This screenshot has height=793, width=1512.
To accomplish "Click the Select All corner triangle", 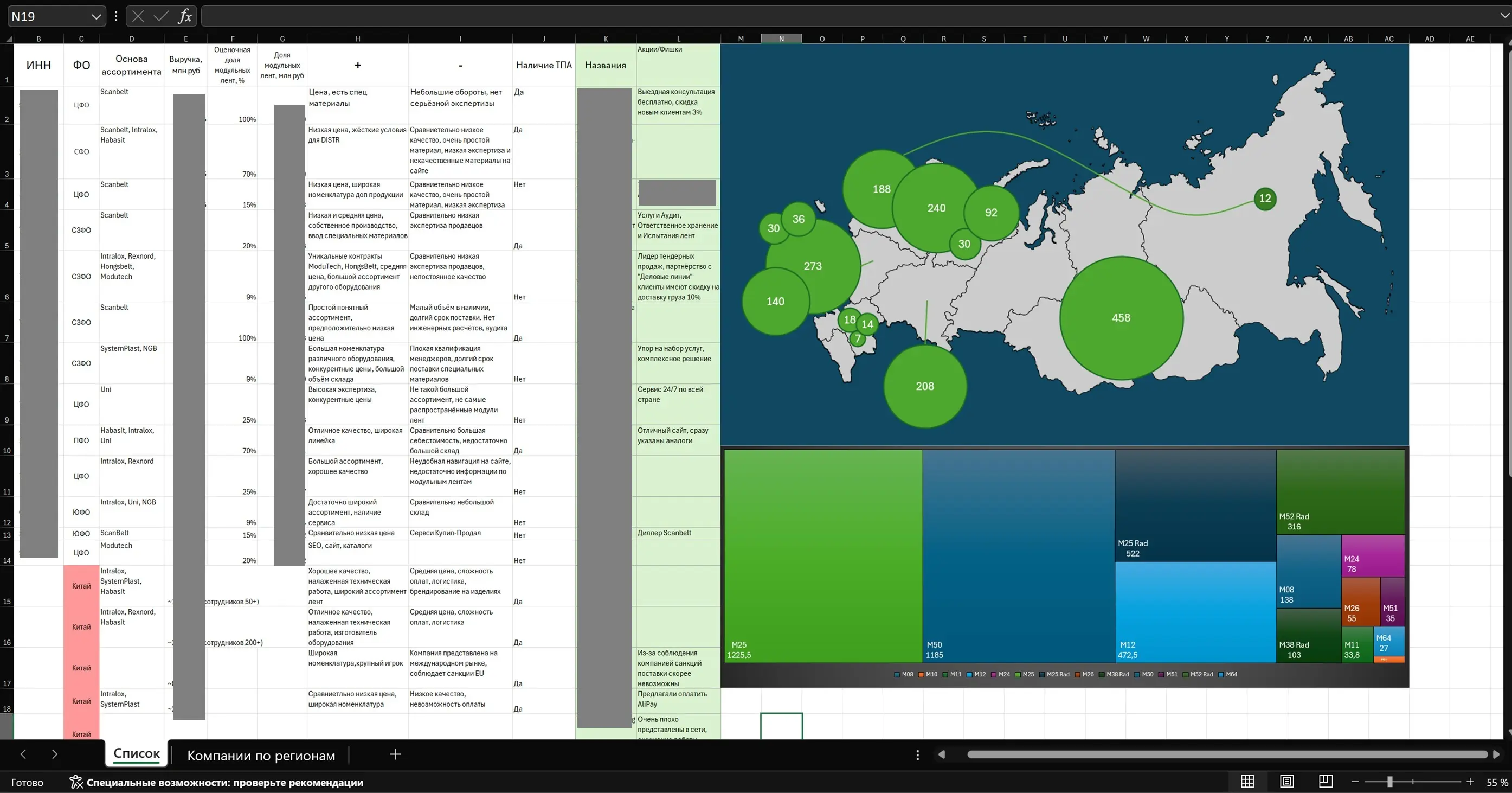I will (8, 39).
